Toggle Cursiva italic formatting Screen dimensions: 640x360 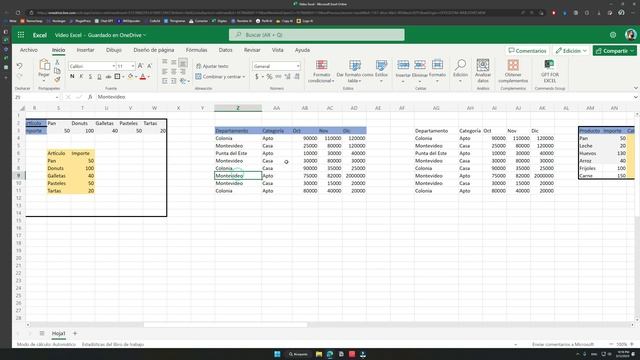click(x=81, y=76)
